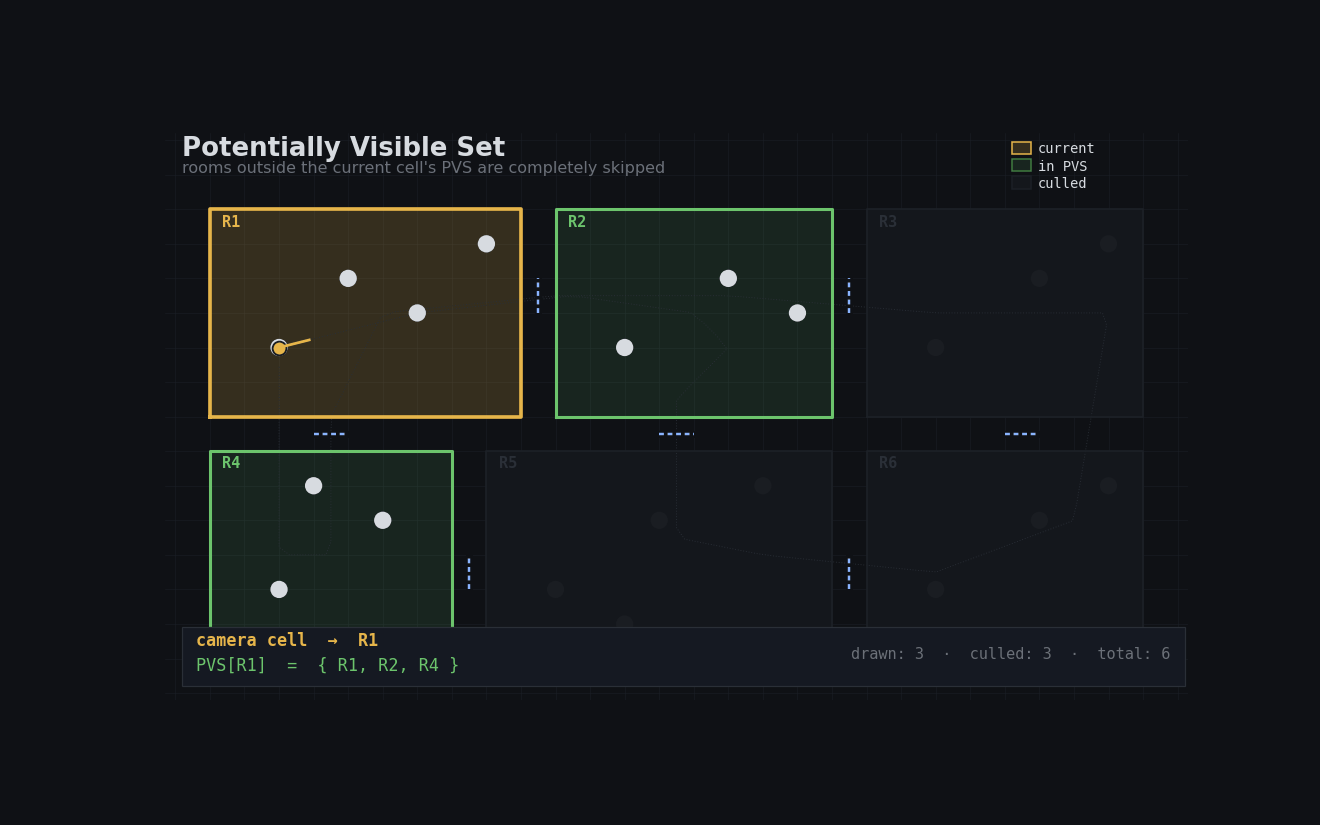Click the culled R3 room label
Screen dimensions: 1320x825
(x=888, y=222)
